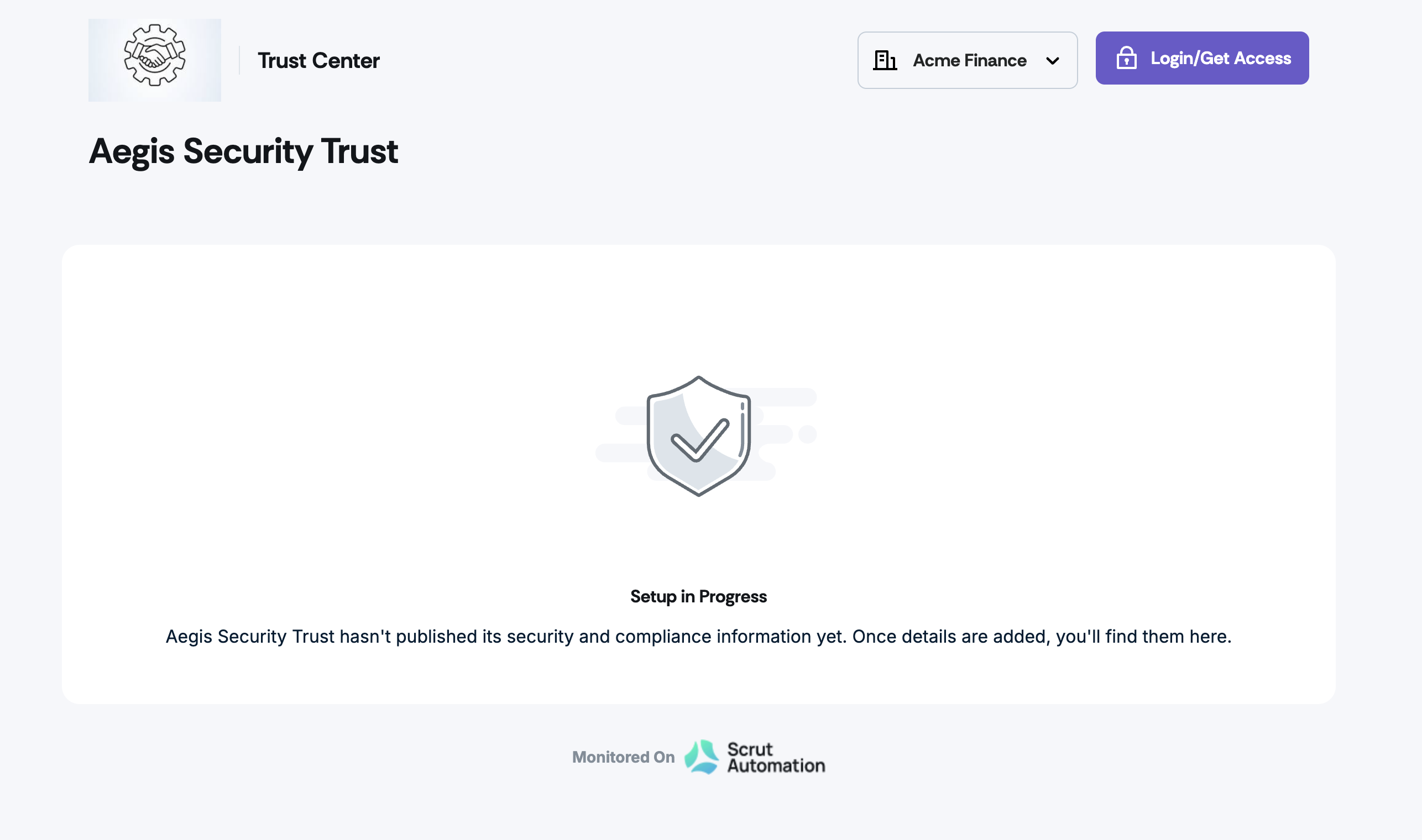This screenshot has height=840, width=1422.
Task: Select the Trust Center header title
Action: [x=318, y=61]
